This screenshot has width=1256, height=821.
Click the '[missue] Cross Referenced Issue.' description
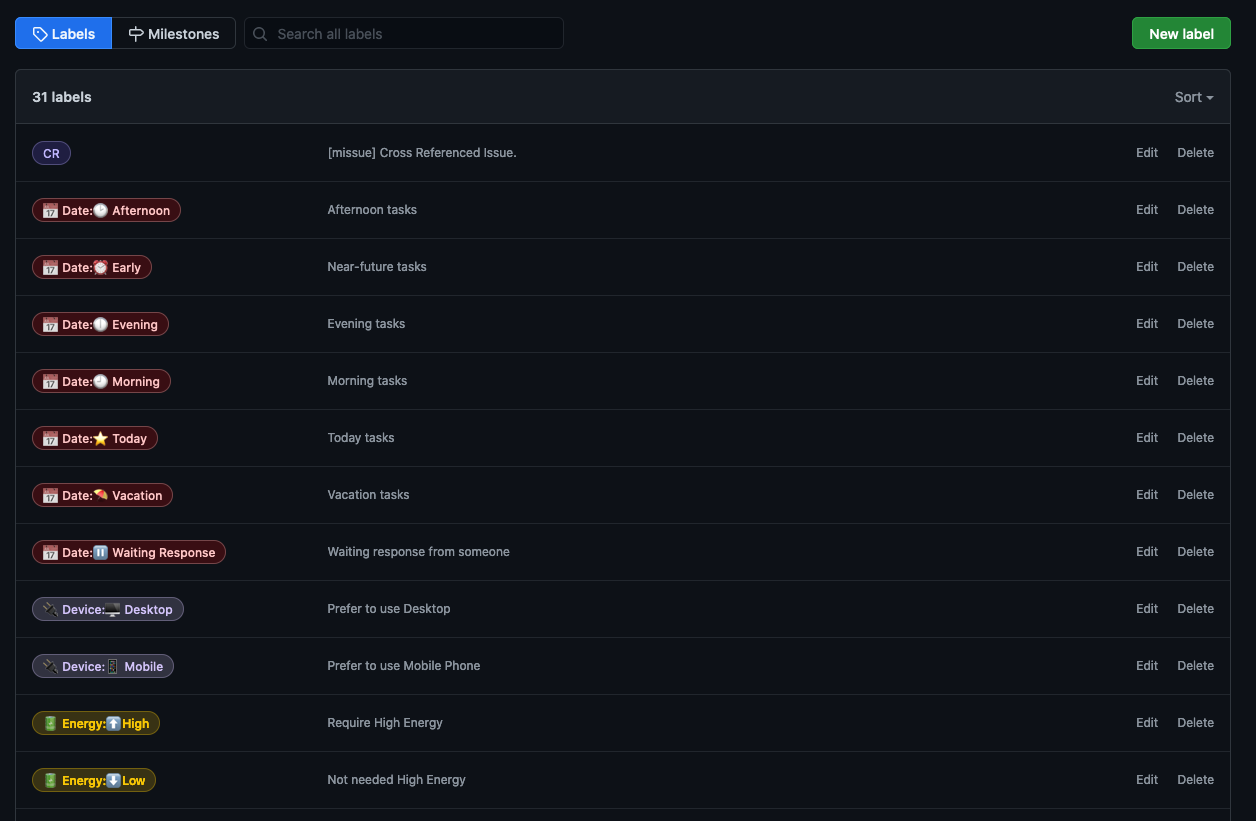coord(422,153)
